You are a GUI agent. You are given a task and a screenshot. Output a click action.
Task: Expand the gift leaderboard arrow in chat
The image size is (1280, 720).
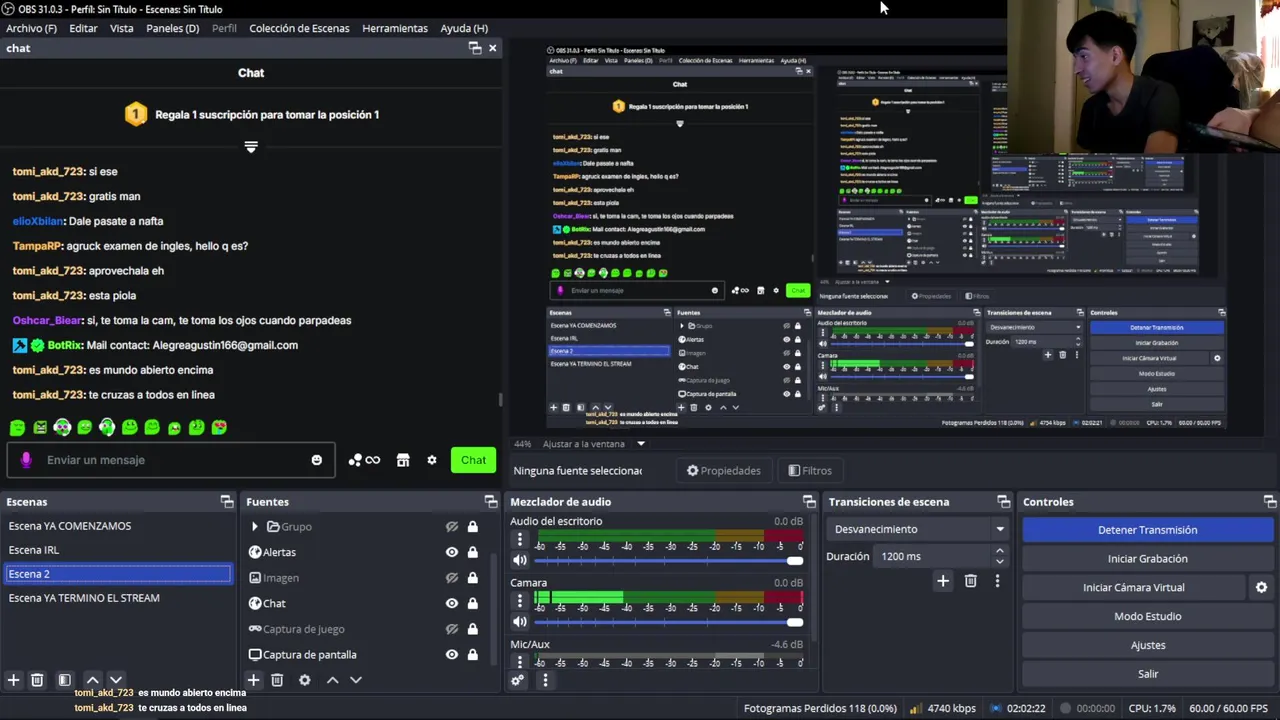pyautogui.click(x=251, y=147)
